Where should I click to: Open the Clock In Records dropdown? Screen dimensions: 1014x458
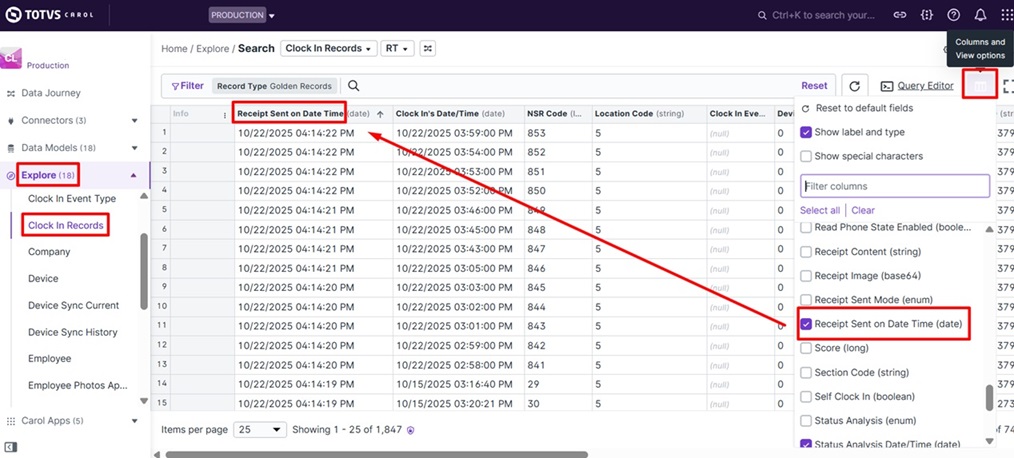(329, 49)
